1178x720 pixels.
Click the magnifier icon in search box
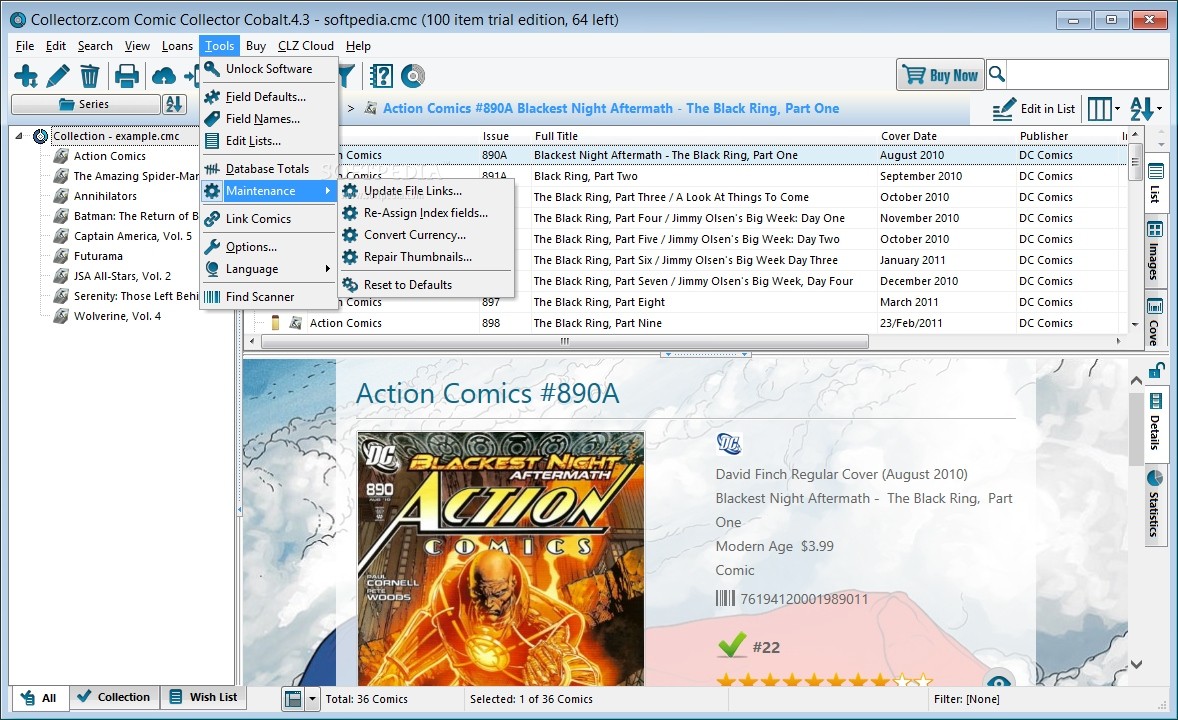[997, 74]
